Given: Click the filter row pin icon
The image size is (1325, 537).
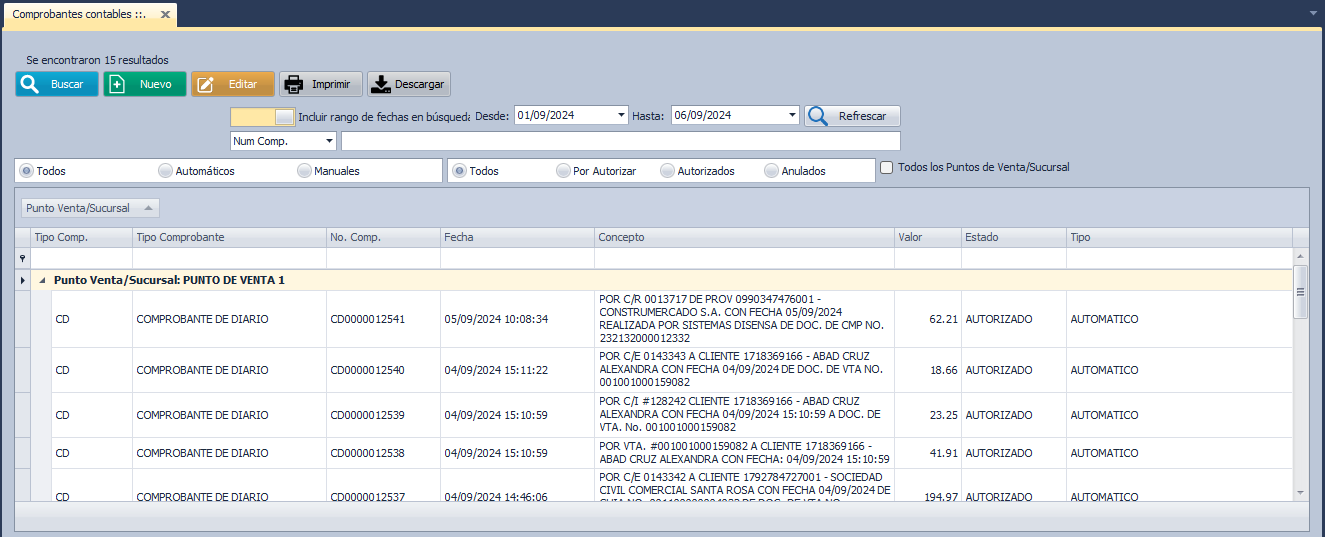Looking at the screenshot, I should (22, 258).
